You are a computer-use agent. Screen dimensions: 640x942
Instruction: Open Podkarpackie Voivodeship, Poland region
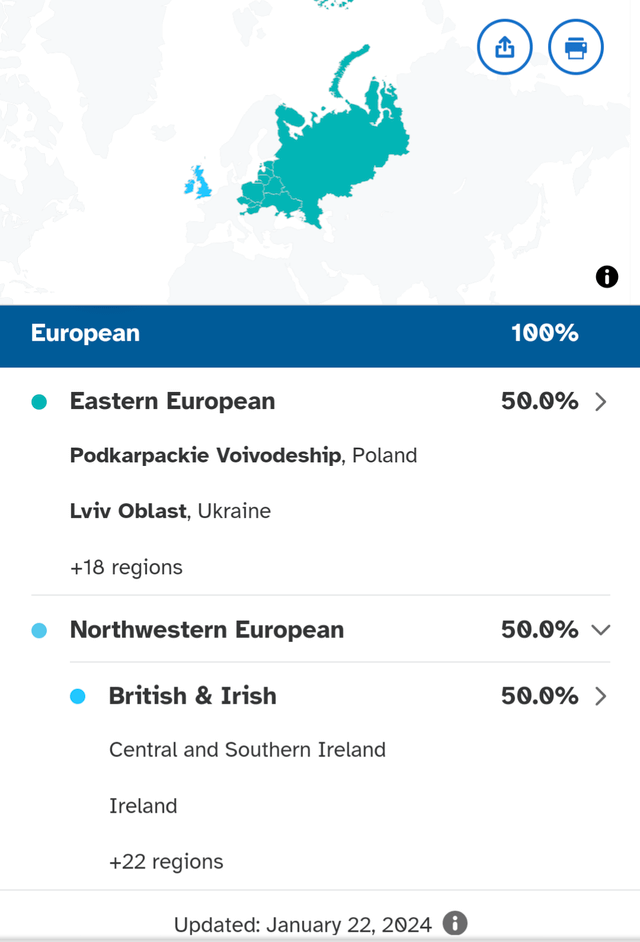pos(243,456)
